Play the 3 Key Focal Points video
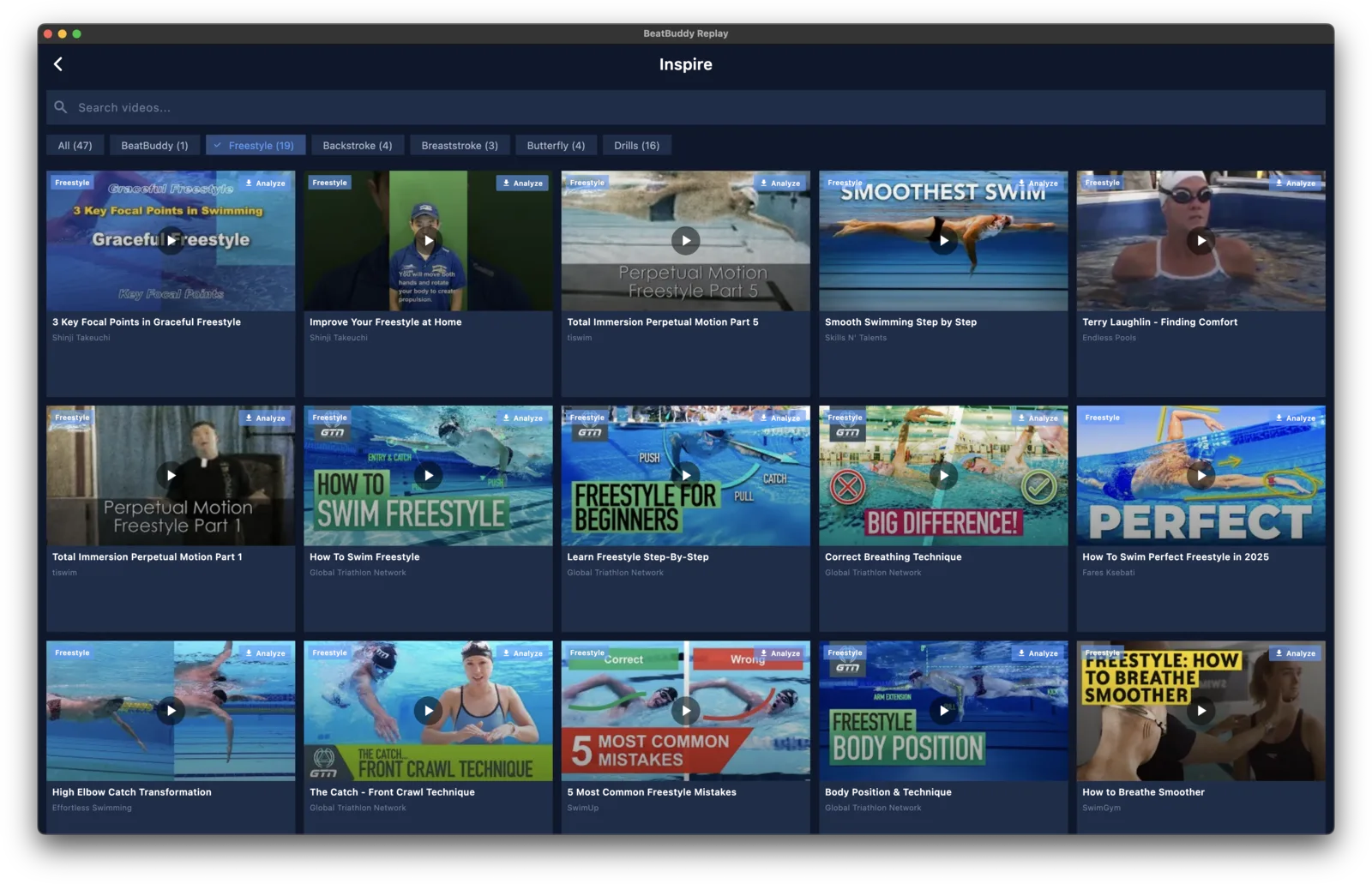 [x=171, y=240]
